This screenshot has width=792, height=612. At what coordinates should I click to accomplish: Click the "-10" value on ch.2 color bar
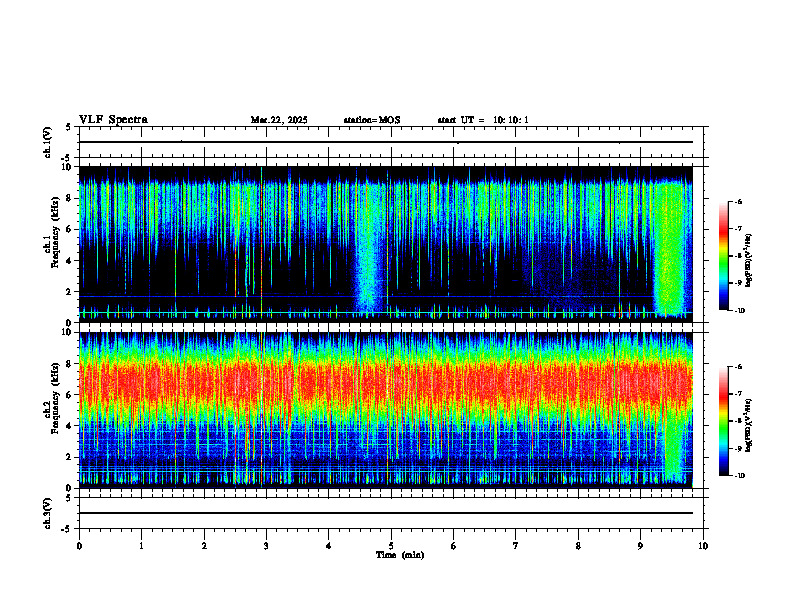click(x=738, y=475)
